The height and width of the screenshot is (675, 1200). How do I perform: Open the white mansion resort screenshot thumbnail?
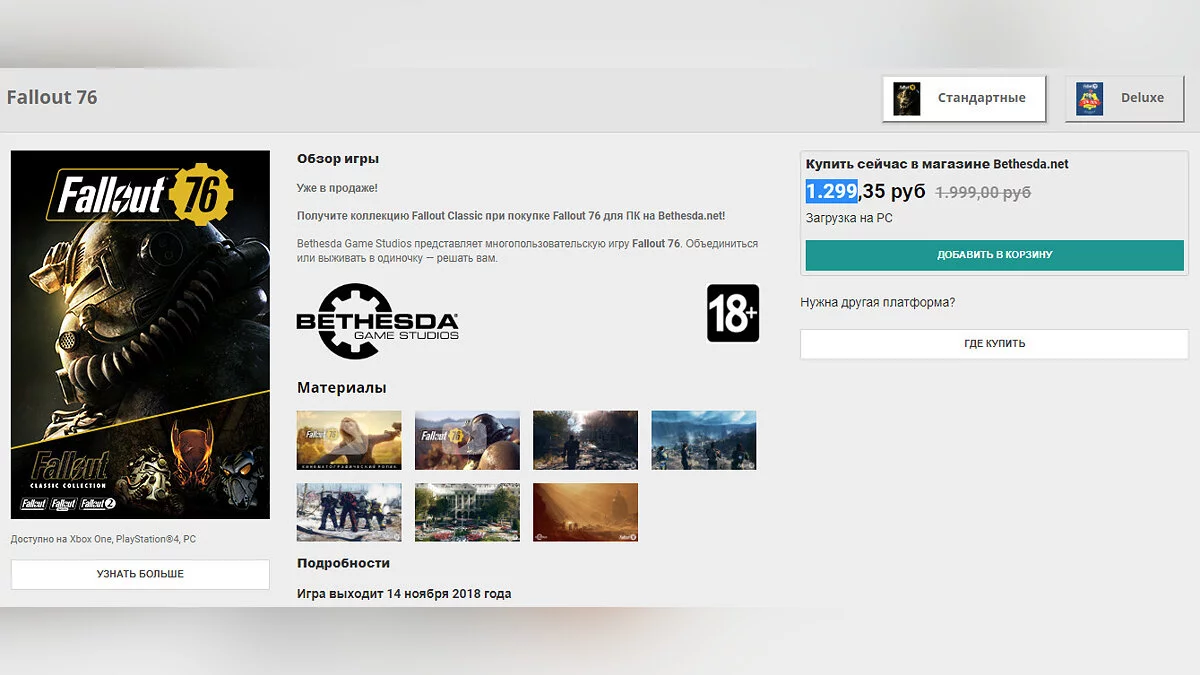point(467,512)
